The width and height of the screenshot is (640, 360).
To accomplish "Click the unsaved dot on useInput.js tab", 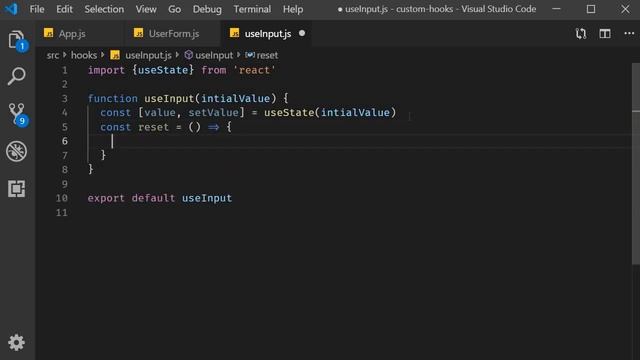I will pos(302,33).
